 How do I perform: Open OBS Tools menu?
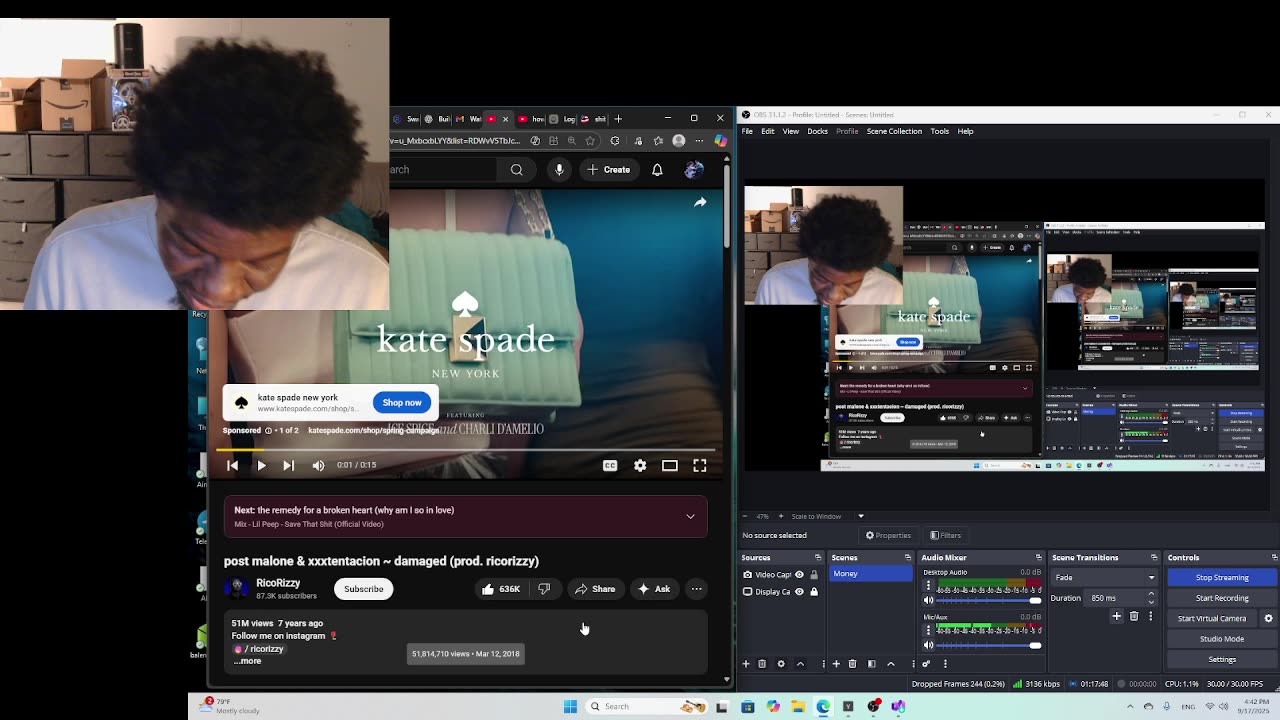940,131
